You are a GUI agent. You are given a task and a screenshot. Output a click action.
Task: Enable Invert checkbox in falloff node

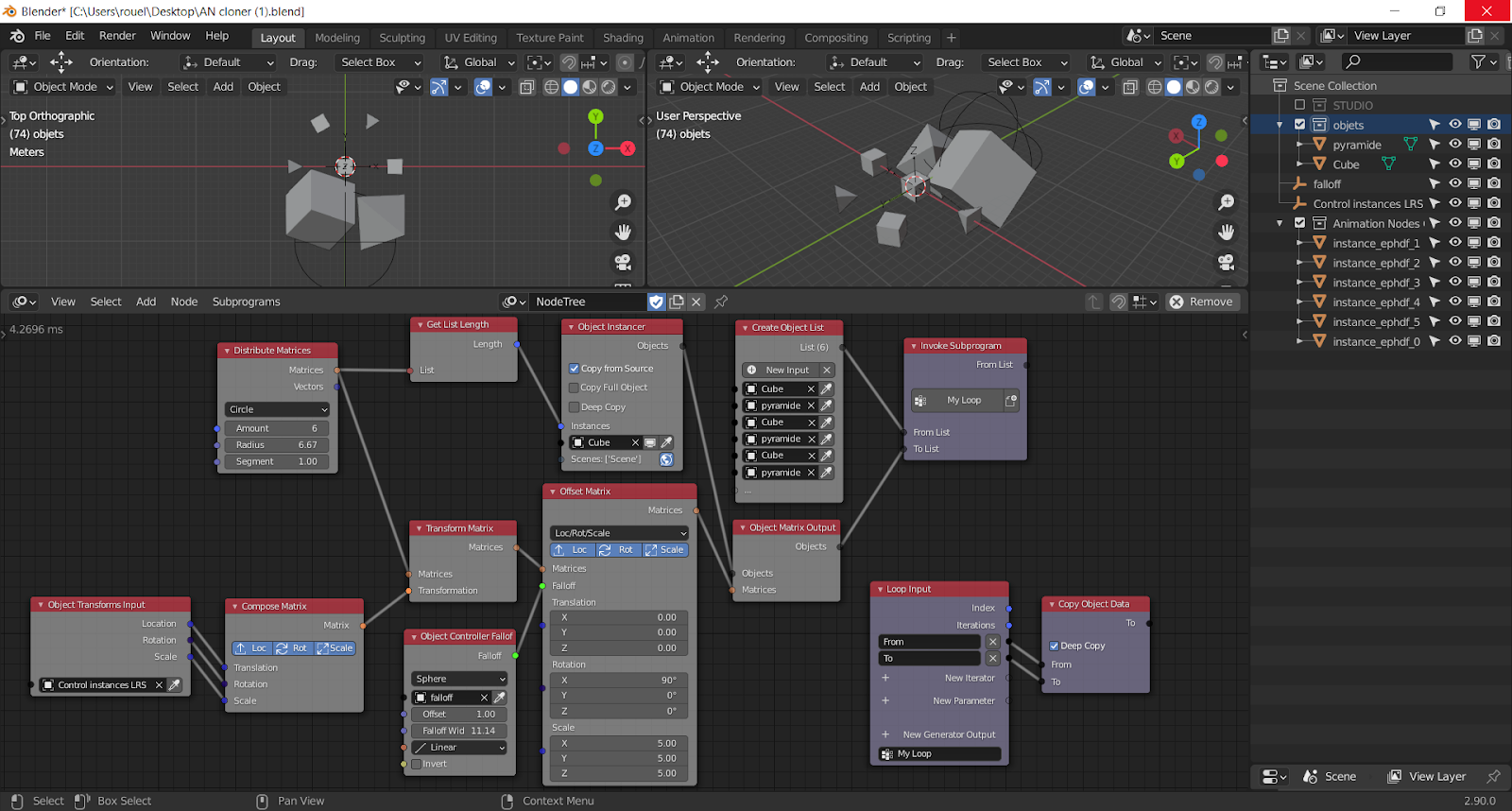pos(416,764)
